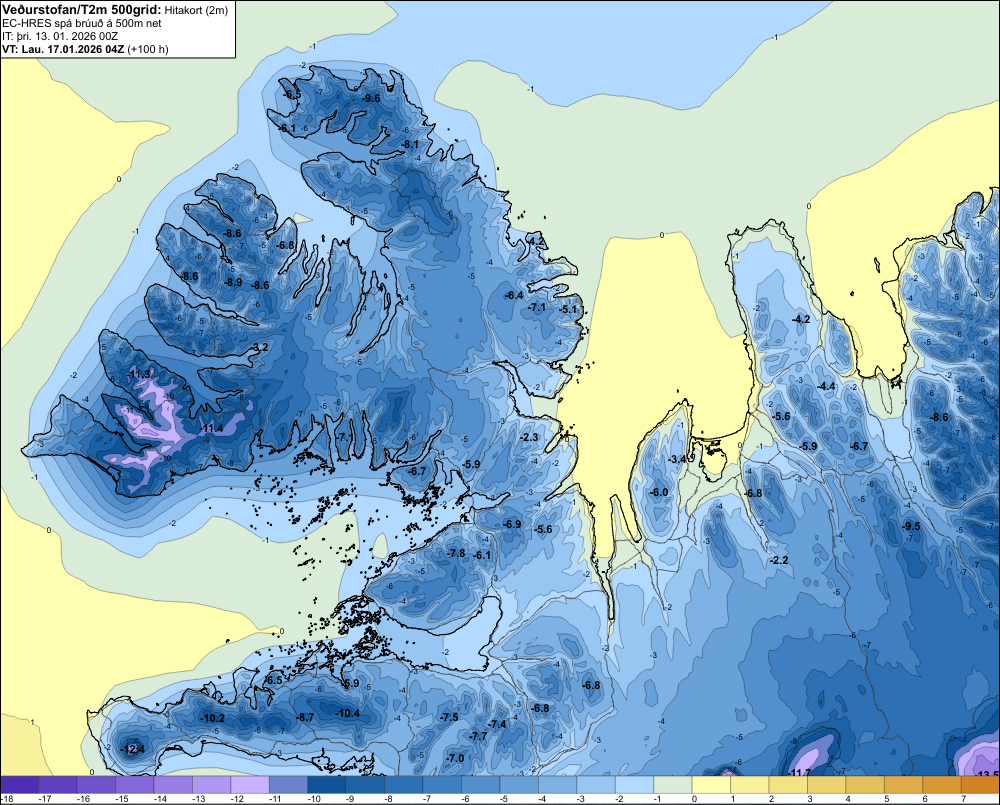Click the -8.7 temperature label
This screenshot has width=1000, height=805.
tap(305, 717)
